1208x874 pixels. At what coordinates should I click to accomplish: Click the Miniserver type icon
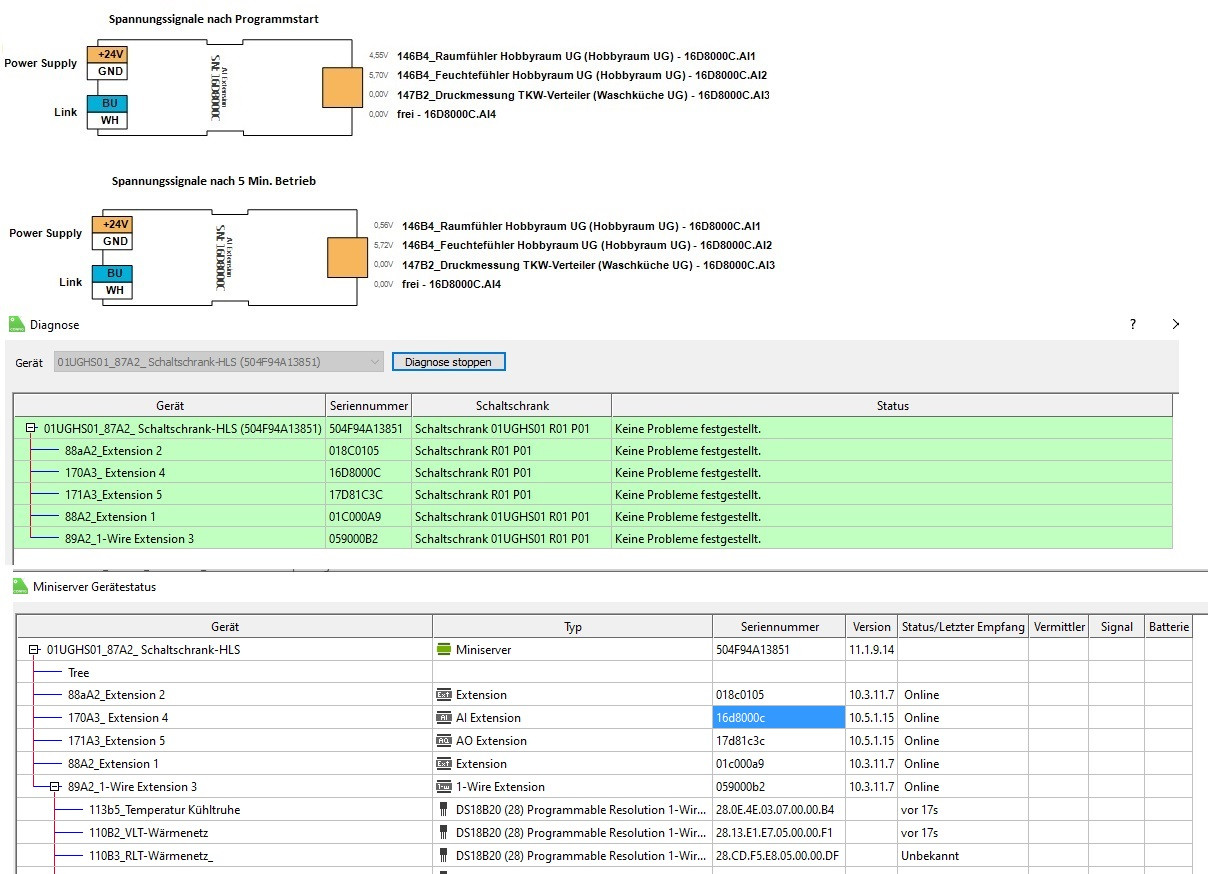coord(444,650)
